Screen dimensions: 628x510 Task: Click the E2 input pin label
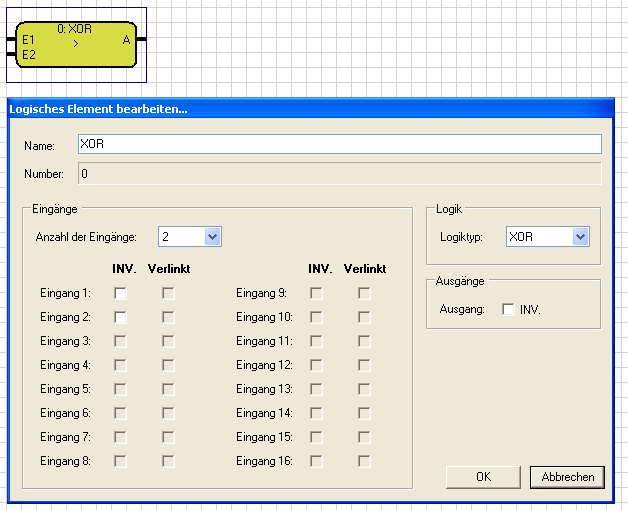point(29,54)
